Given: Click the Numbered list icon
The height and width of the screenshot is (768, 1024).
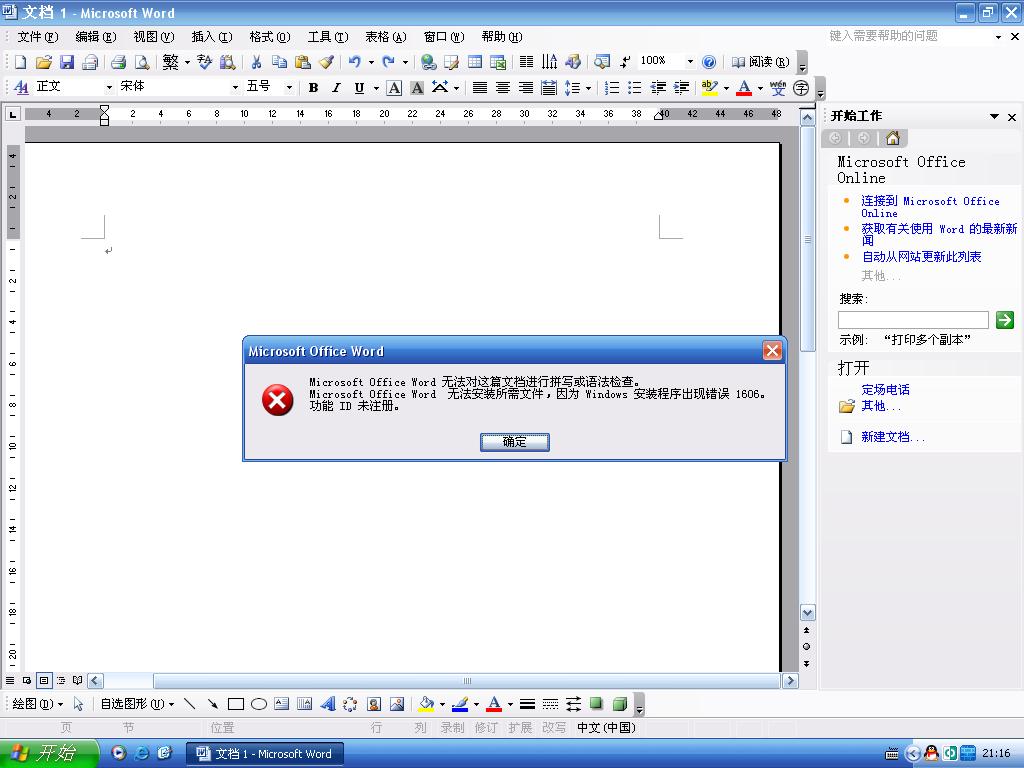Looking at the screenshot, I should [x=611, y=88].
